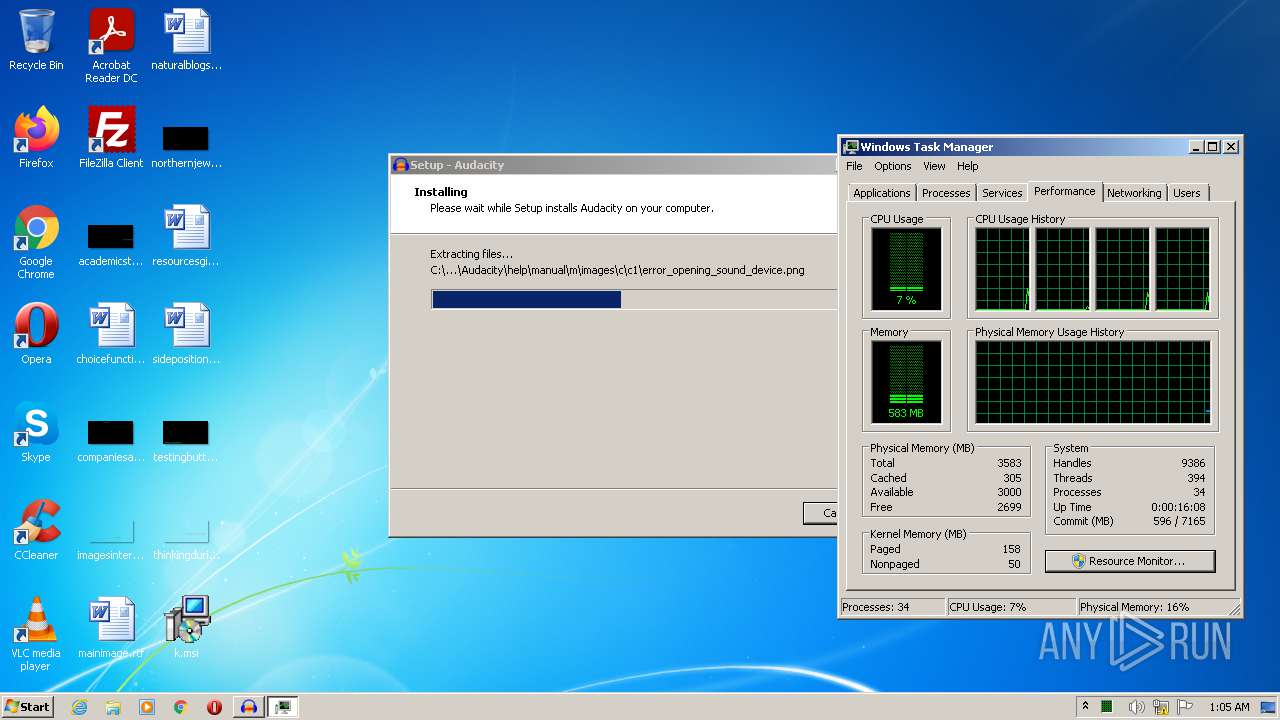Switch to Audacity setup in the taskbar
The width and height of the screenshot is (1280, 720).
[249, 707]
